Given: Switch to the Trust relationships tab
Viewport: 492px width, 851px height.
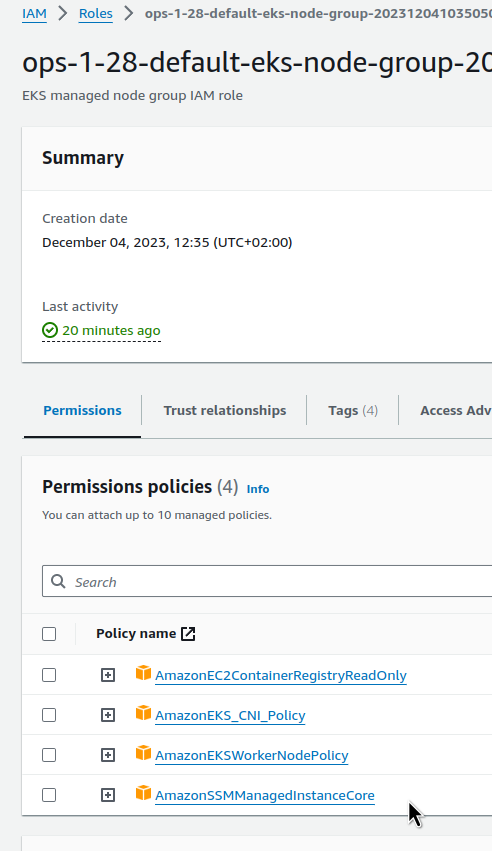Looking at the screenshot, I should click(x=225, y=410).
